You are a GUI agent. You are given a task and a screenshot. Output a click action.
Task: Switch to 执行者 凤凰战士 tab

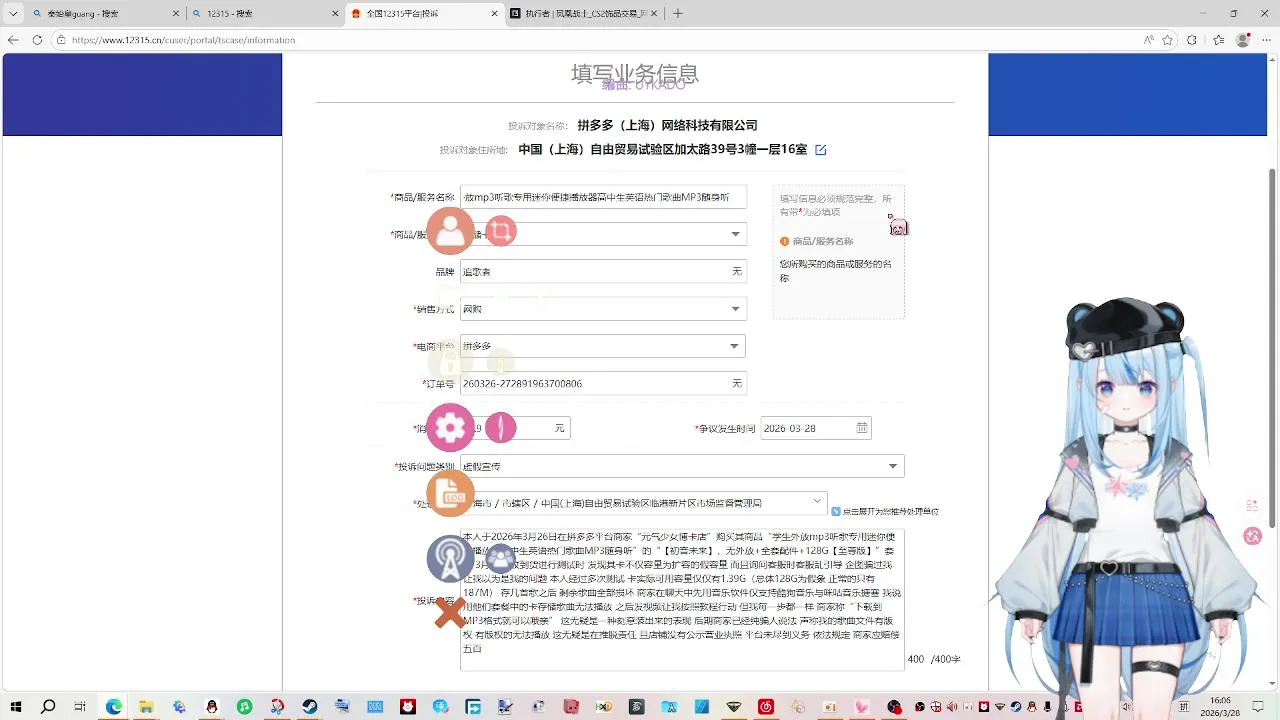point(584,13)
